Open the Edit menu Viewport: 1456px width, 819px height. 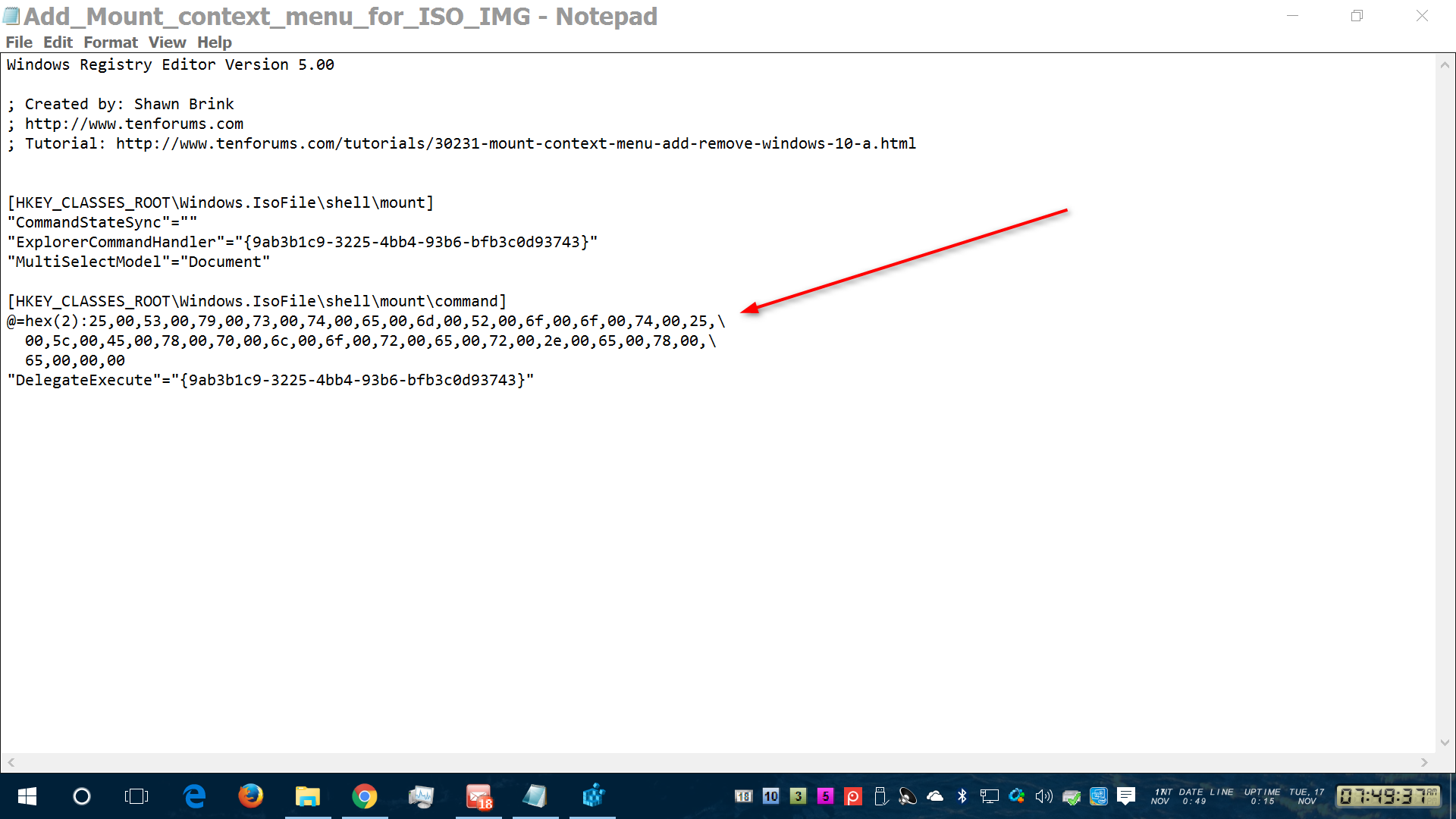tap(58, 42)
